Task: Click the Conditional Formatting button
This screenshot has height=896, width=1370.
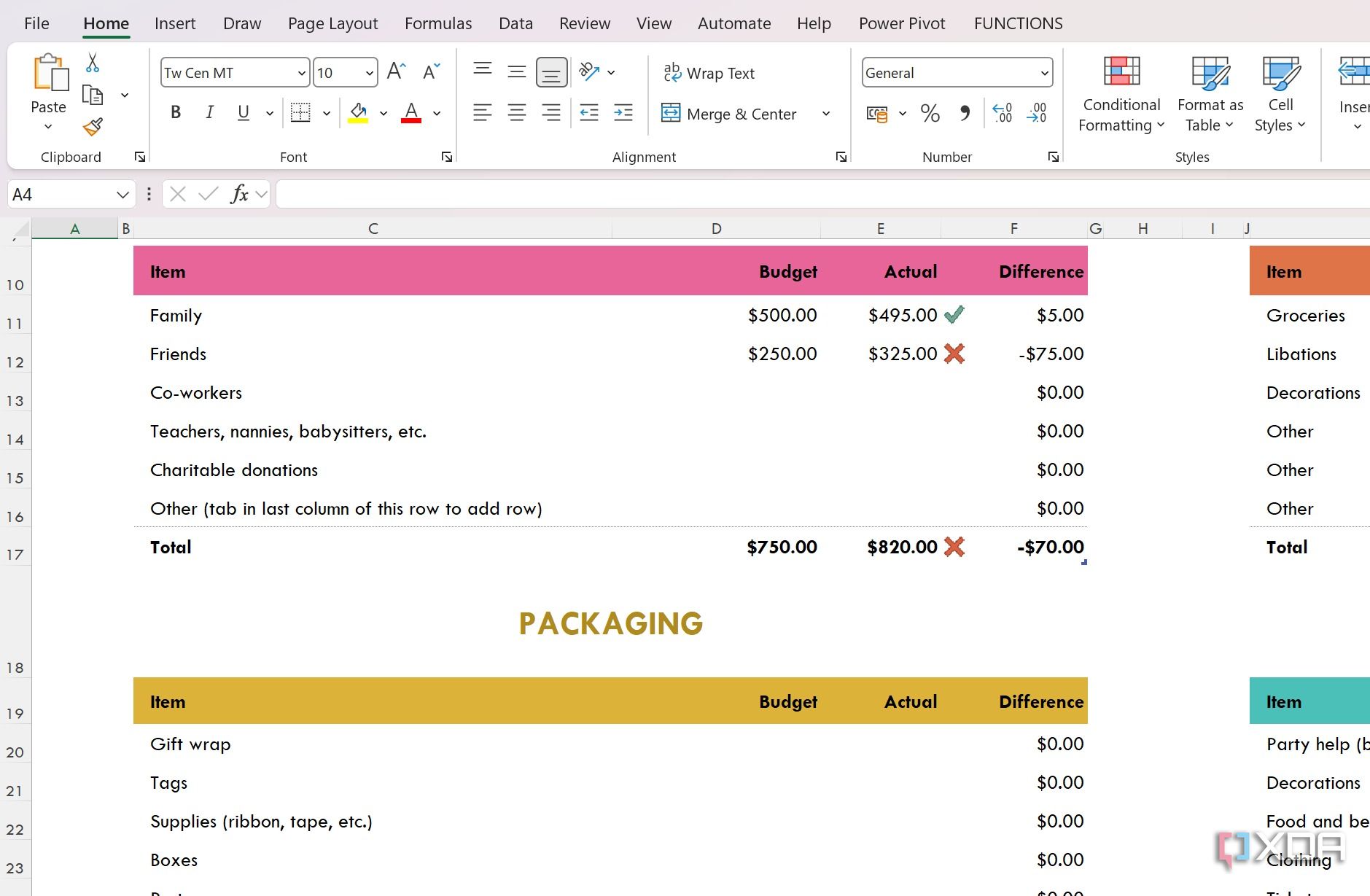Action: click(x=1121, y=95)
